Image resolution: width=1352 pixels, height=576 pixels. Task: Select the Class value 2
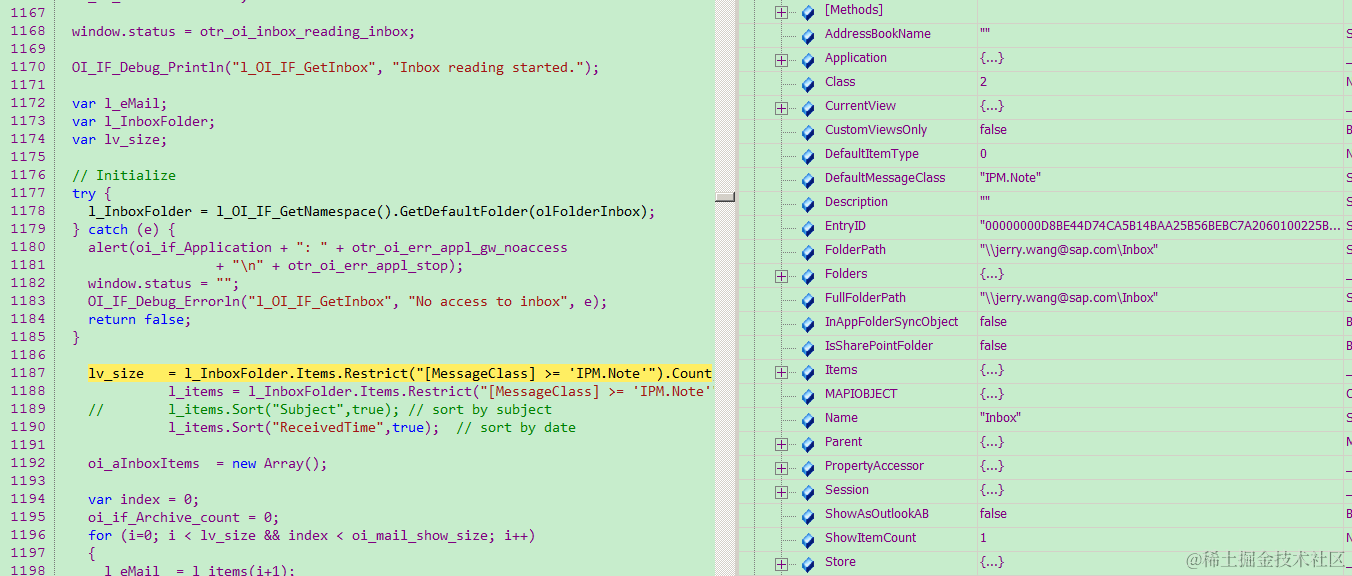pyautogui.click(x=984, y=82)
